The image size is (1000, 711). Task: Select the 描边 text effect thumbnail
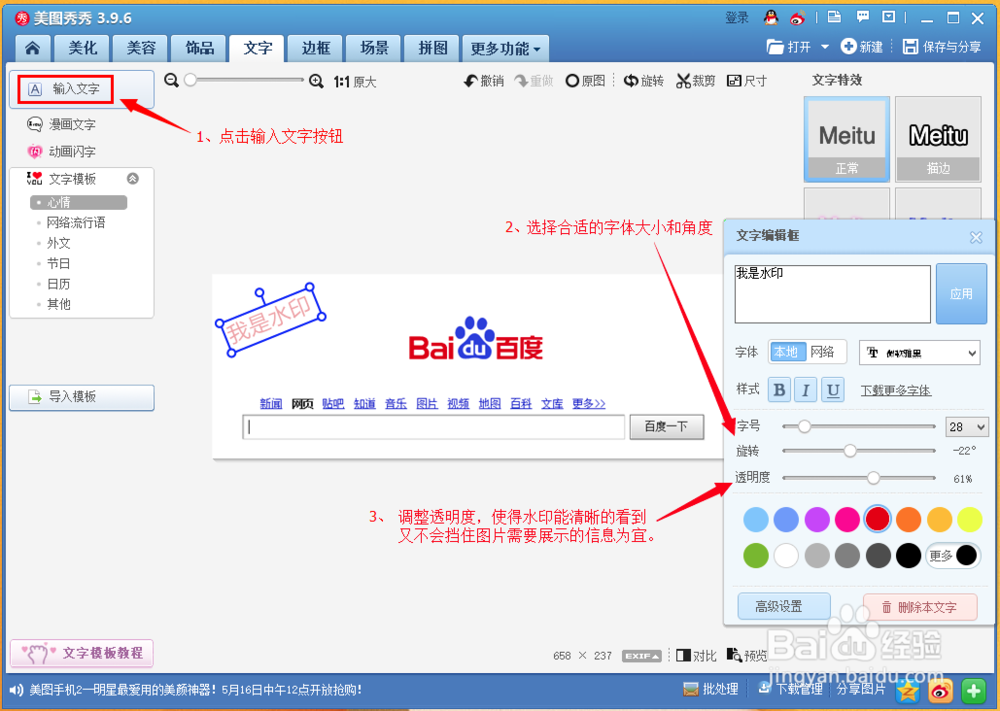point(938,140)
